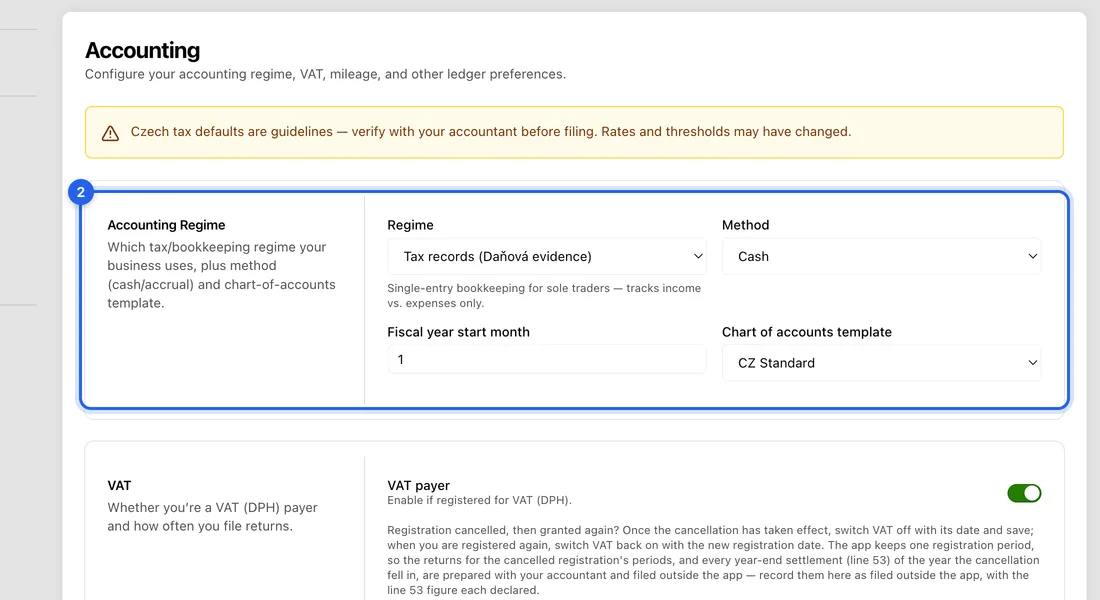Viewport: 1100px width, 600px height.
Task: Open the Chart of accounts template dropdown
Action: click(x=881, y=363)
